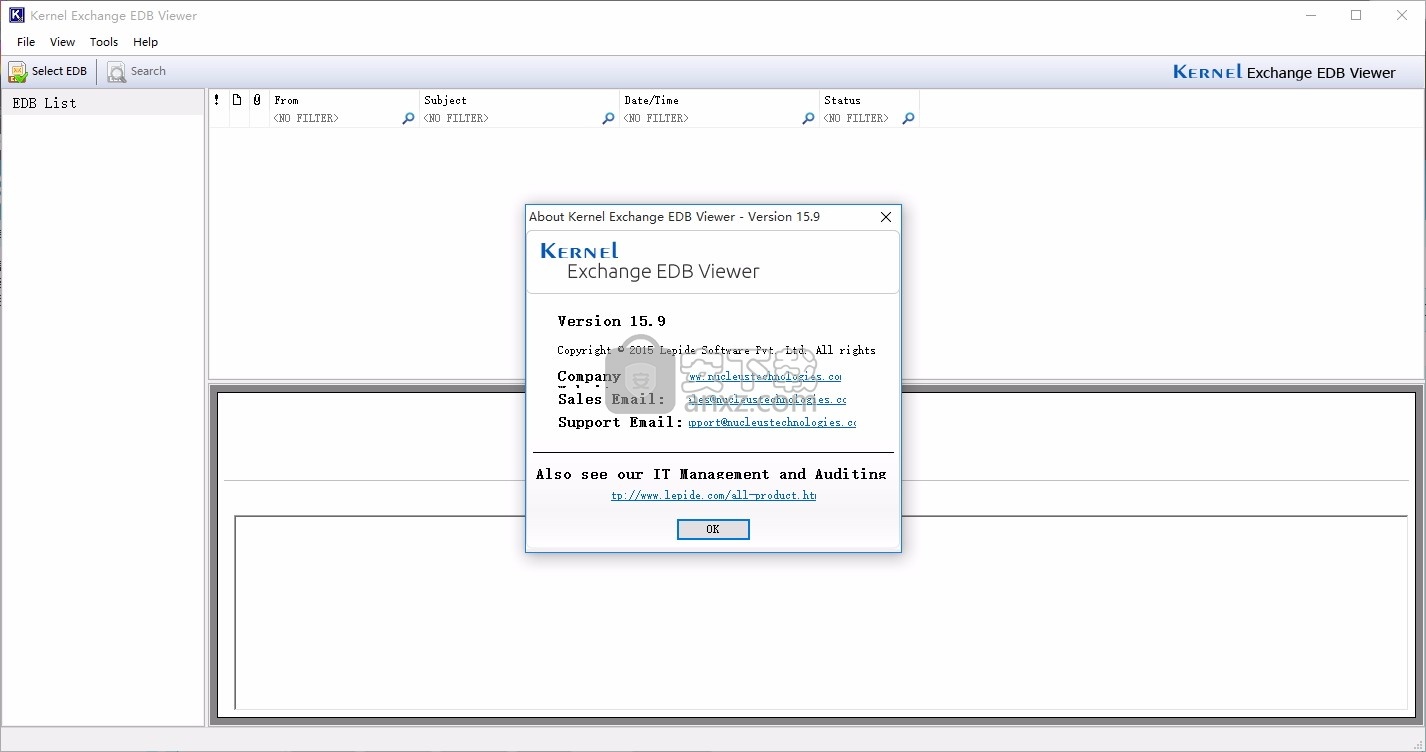Screen dimensions: 1426x752
Task: Click OK in the About dialog
Action: (x=713, y=529)
